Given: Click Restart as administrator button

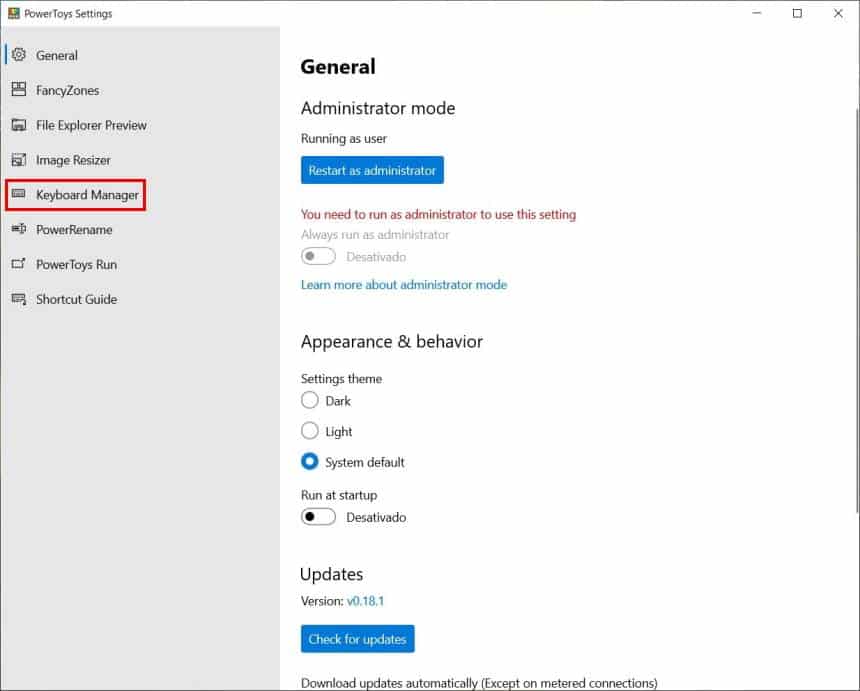Looking at the screenshot, I should [x=372, y=170].
